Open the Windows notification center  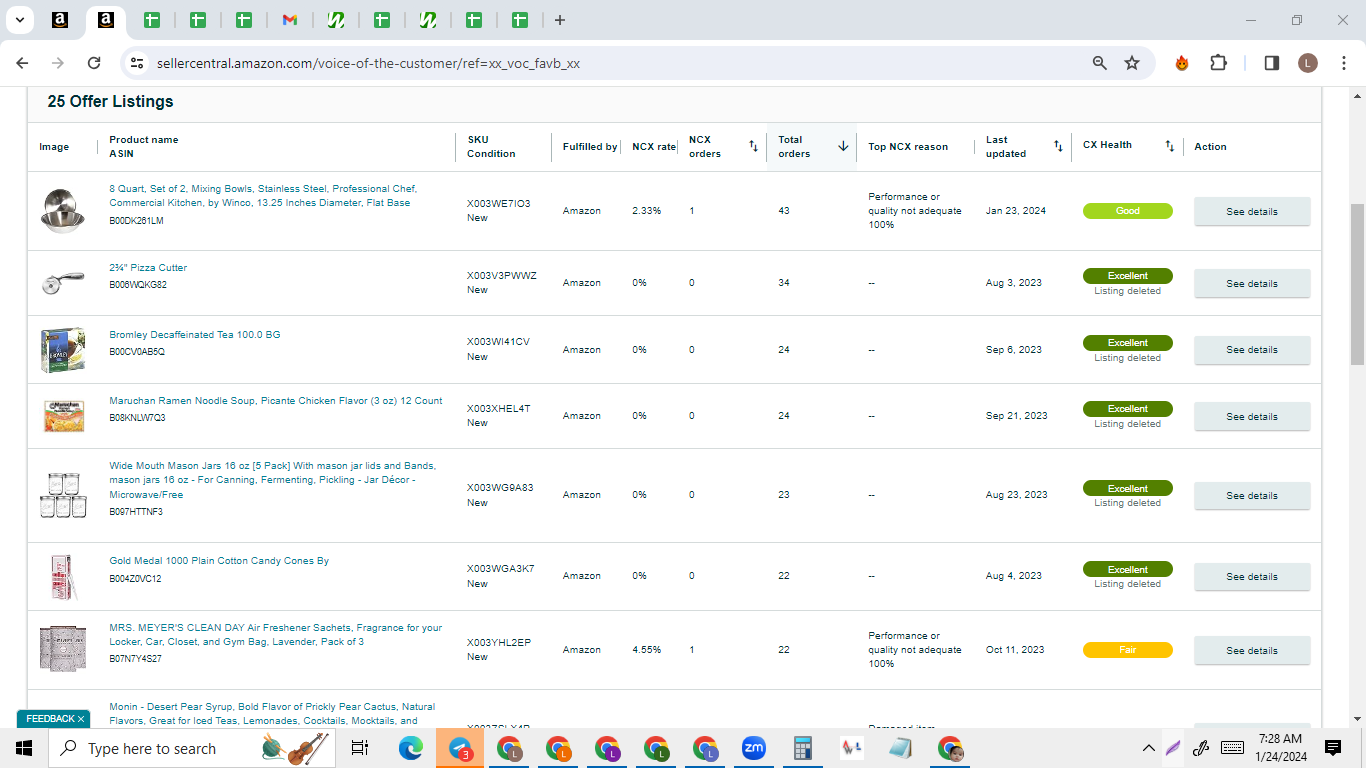click(1333, 748)
